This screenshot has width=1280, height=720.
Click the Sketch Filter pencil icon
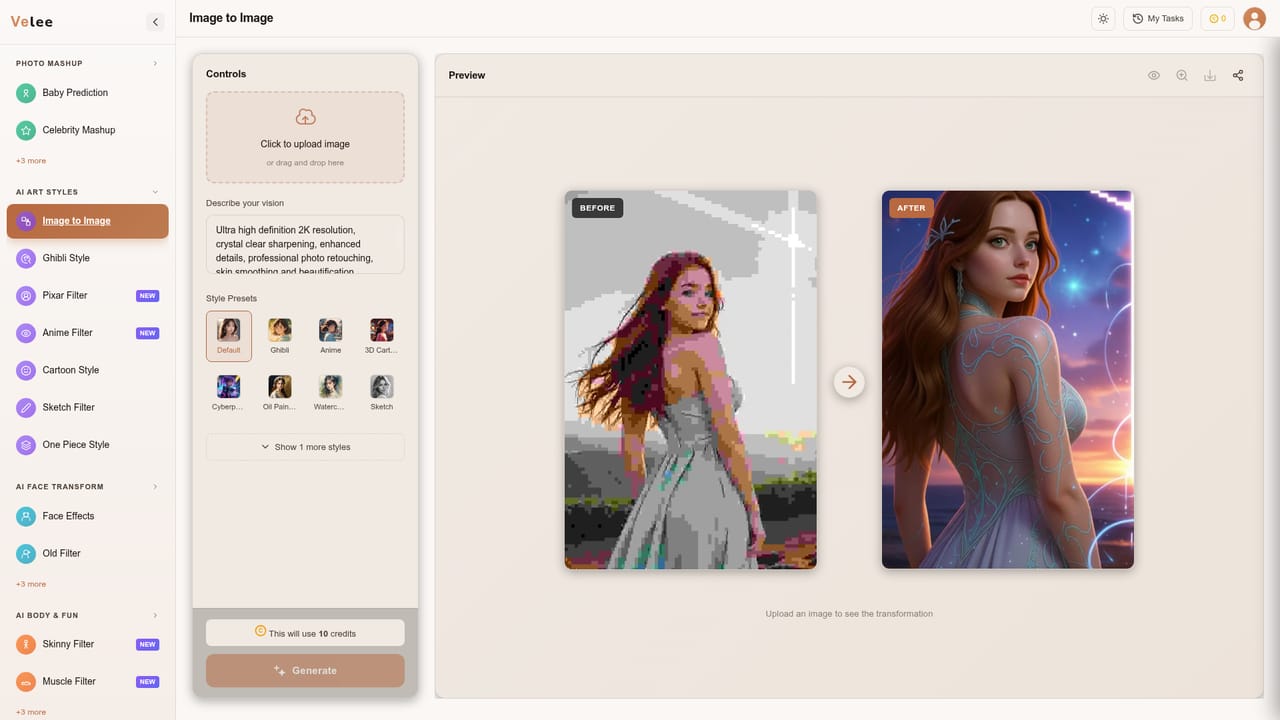26,407
